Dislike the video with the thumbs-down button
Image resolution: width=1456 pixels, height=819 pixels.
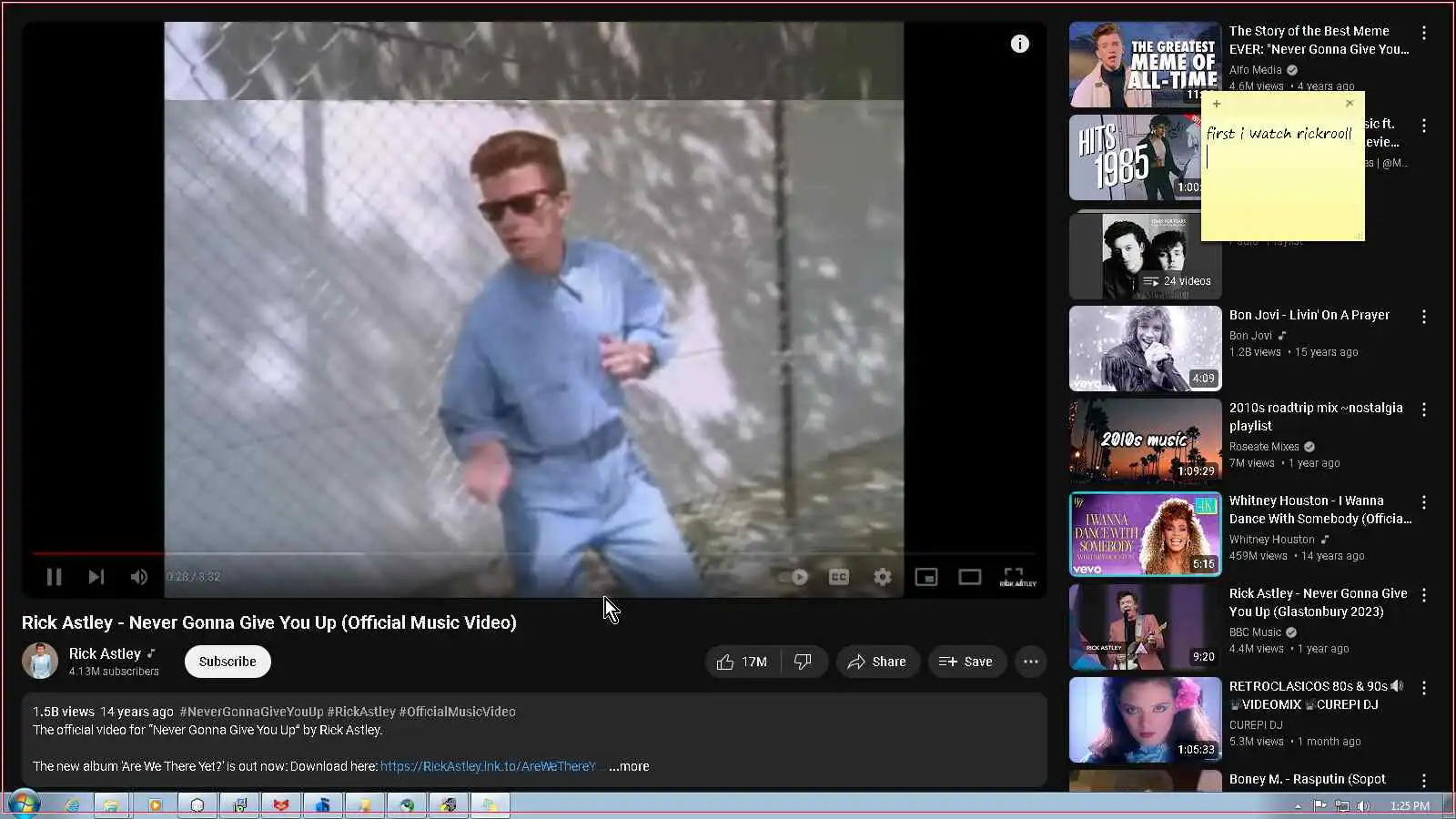point(804,662)
